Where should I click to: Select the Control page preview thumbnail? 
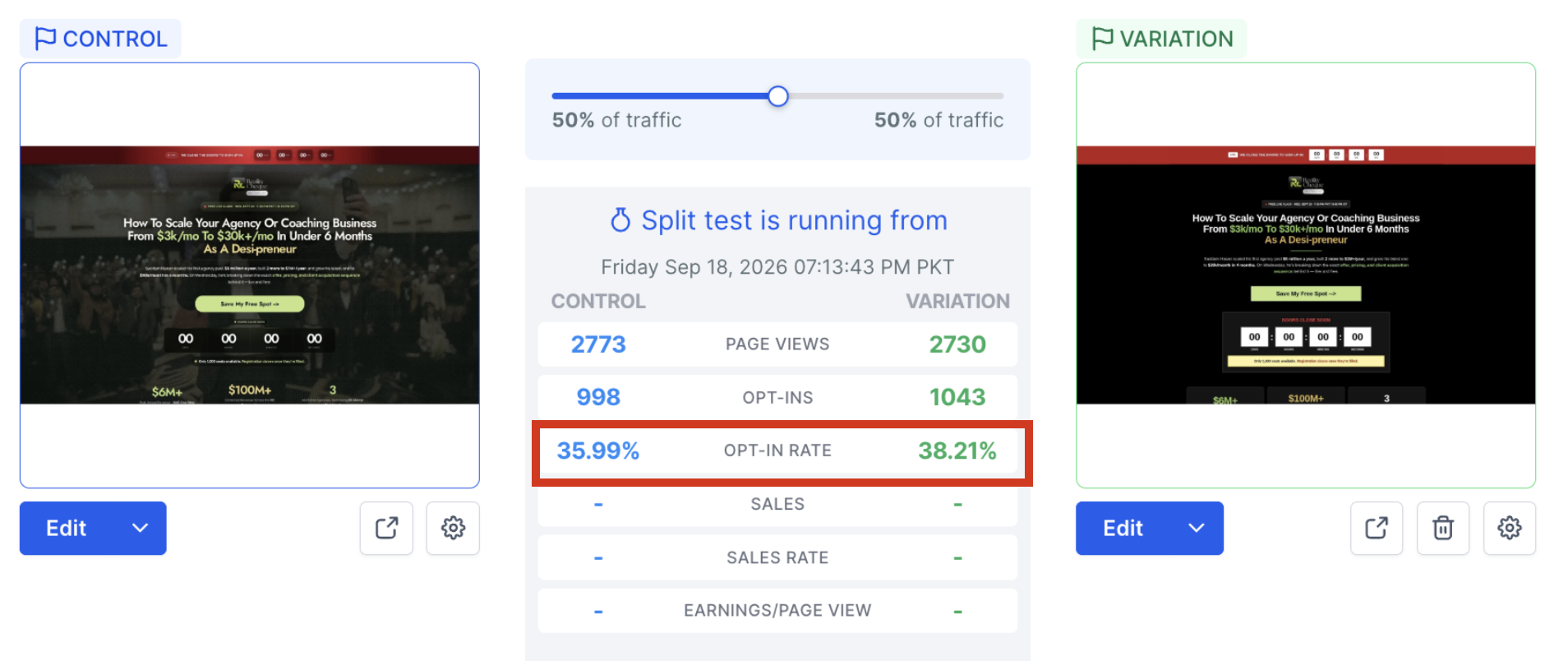click(x=250, y=275)
